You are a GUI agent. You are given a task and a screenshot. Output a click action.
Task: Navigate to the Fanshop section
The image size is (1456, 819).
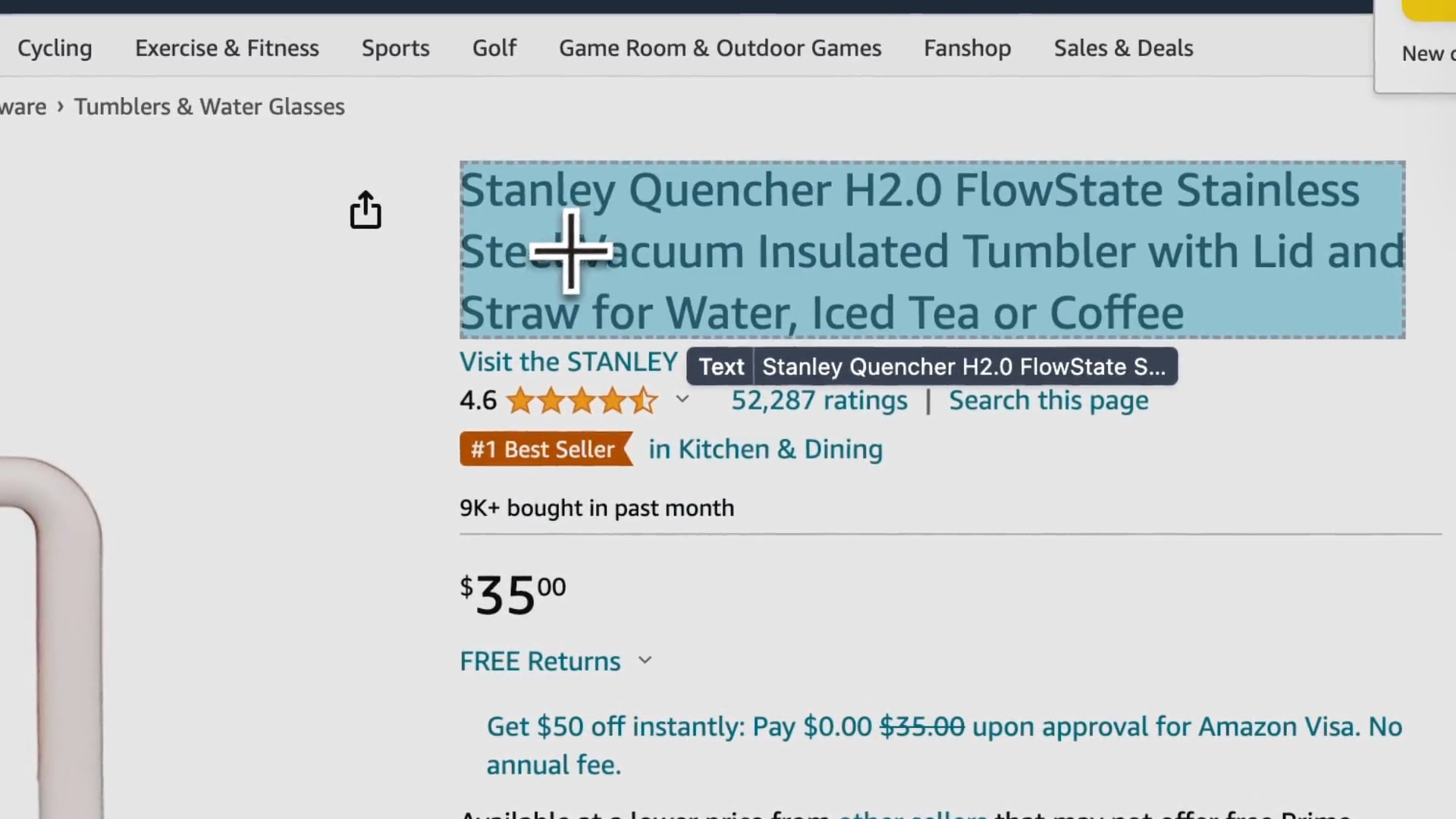click(967, 48)
